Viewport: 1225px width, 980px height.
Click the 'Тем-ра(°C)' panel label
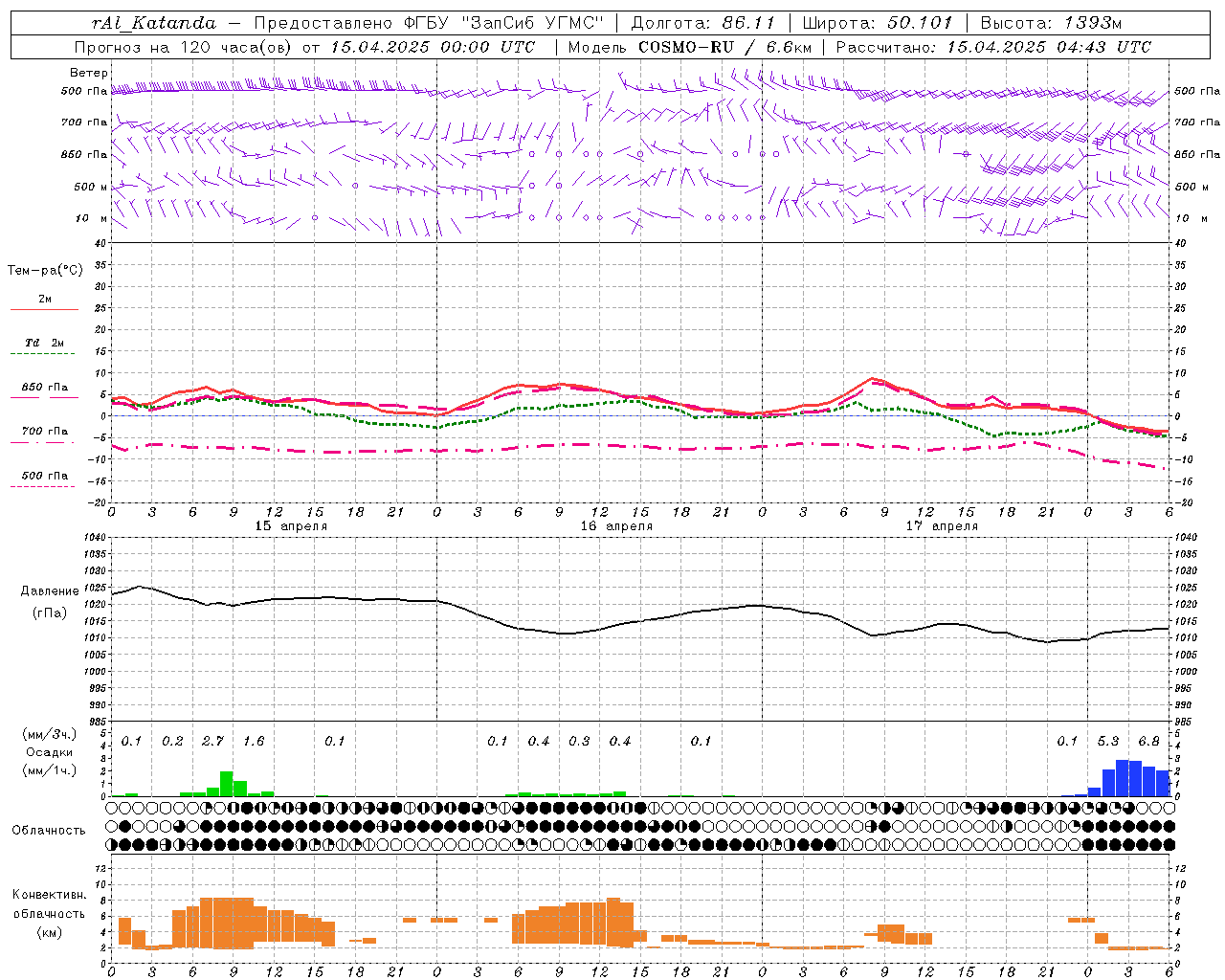point(45,271)
